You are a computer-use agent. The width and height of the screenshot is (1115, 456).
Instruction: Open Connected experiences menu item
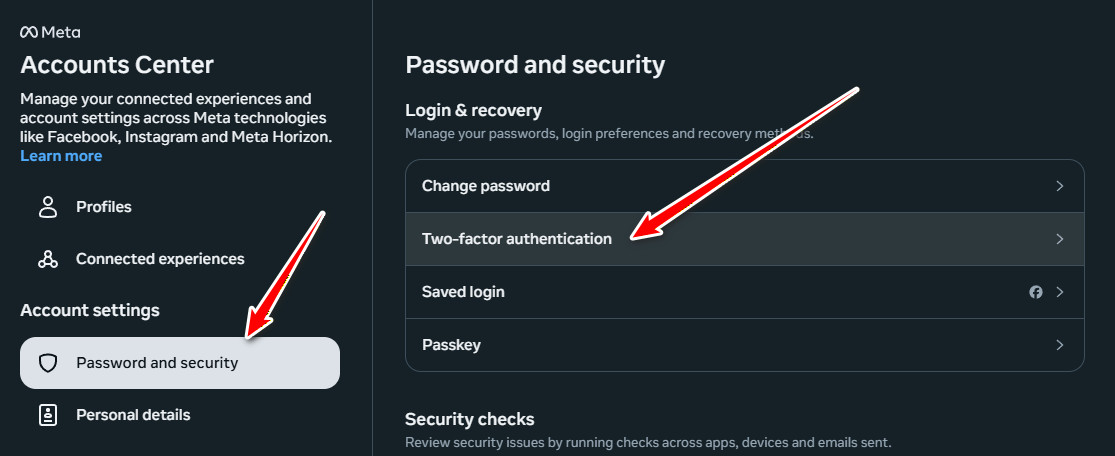[160, 259]
